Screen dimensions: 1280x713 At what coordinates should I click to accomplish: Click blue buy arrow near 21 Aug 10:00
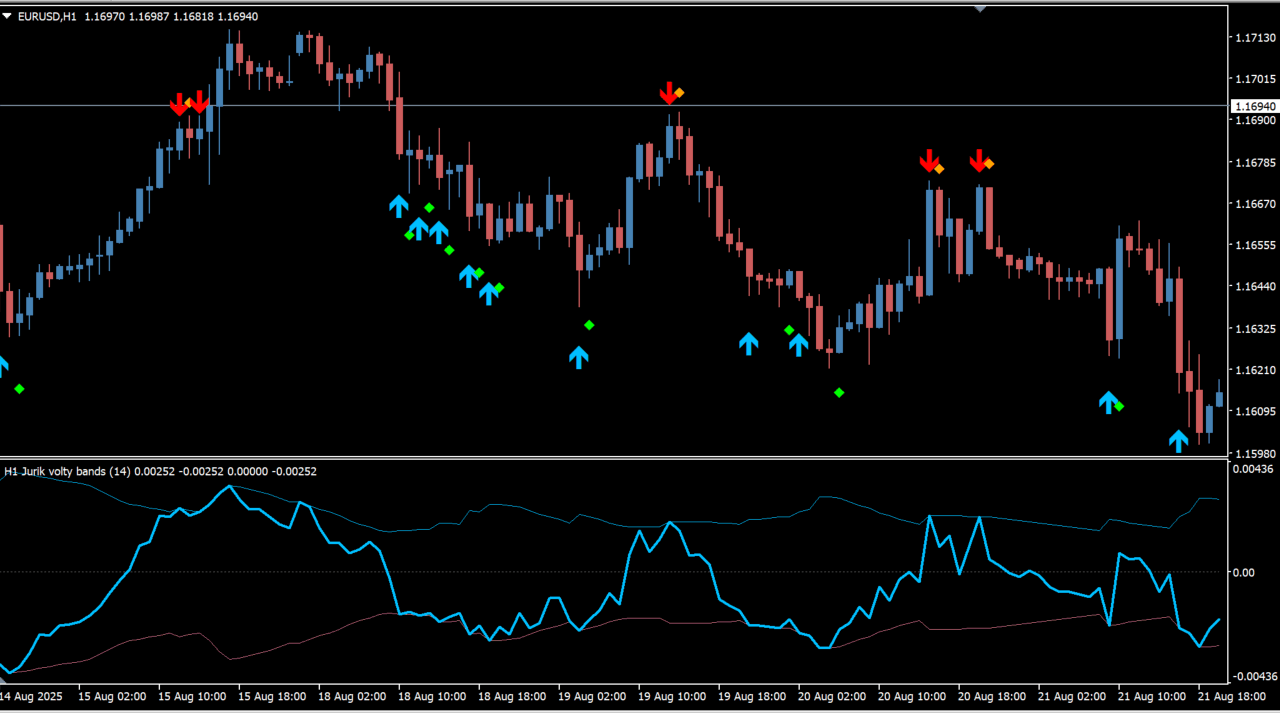(x=1108, y=402)
